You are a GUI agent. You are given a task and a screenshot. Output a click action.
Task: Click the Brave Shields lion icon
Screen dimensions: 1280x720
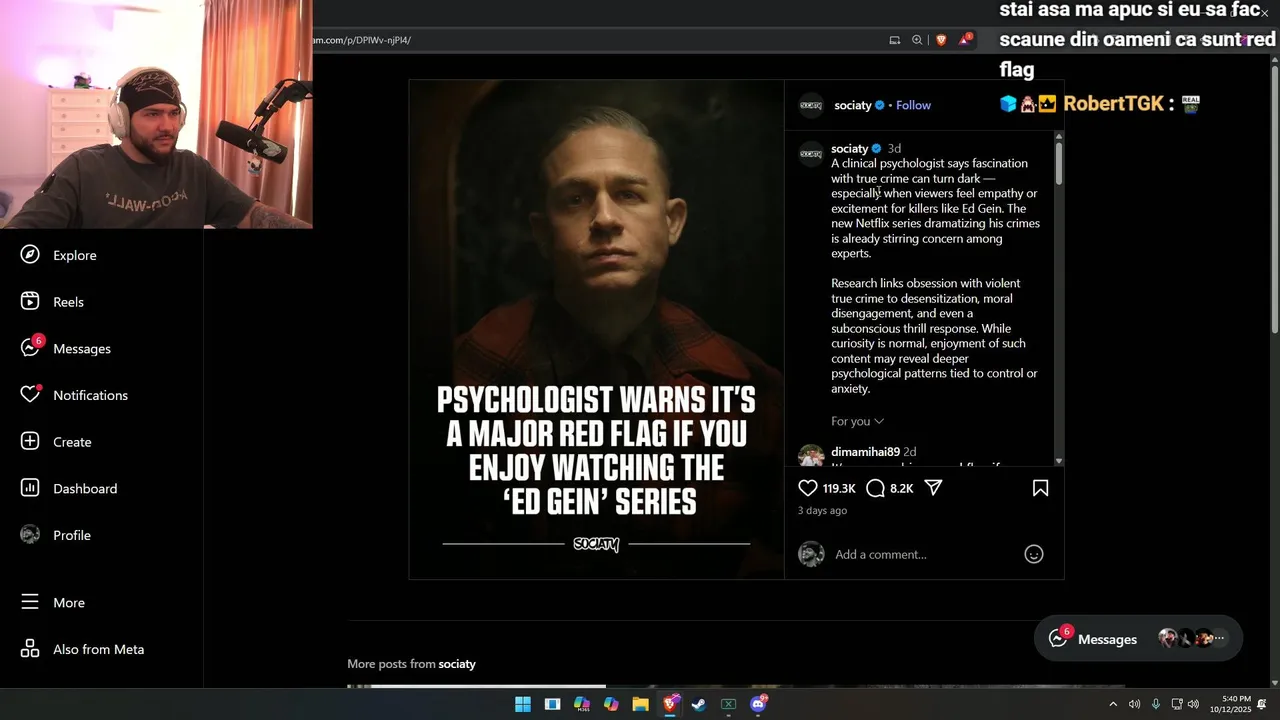[941, 40]
